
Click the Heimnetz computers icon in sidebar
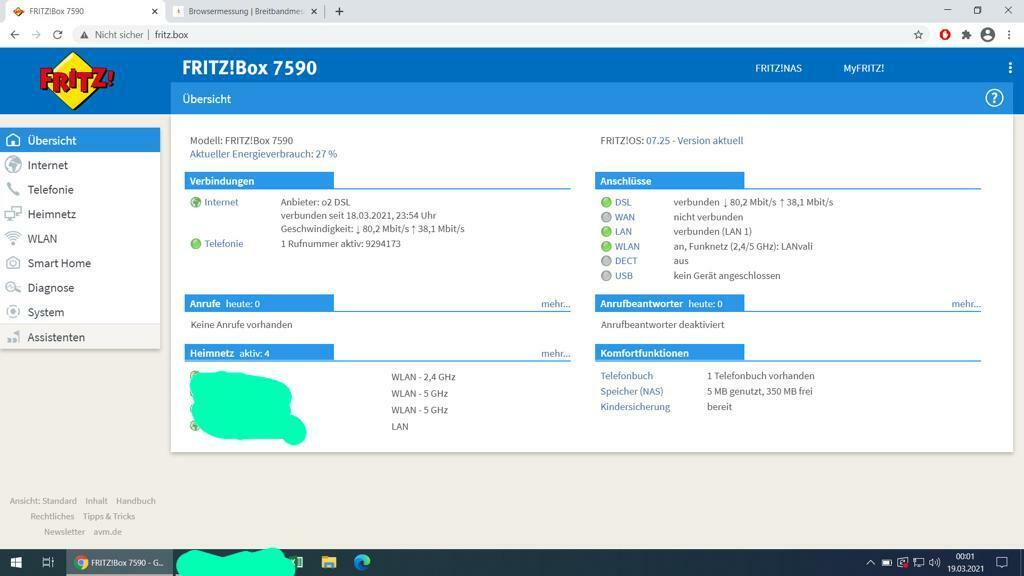[x=13, y=214]
